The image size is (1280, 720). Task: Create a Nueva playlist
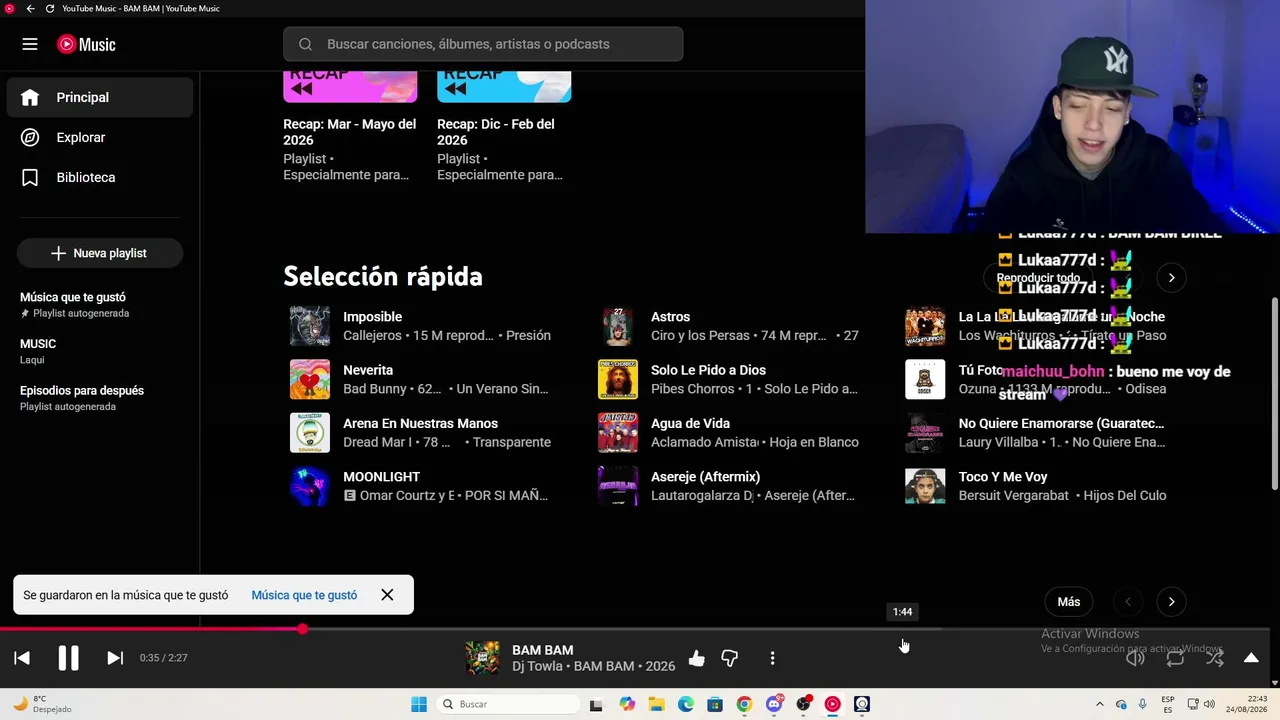[x=100, y=253]
